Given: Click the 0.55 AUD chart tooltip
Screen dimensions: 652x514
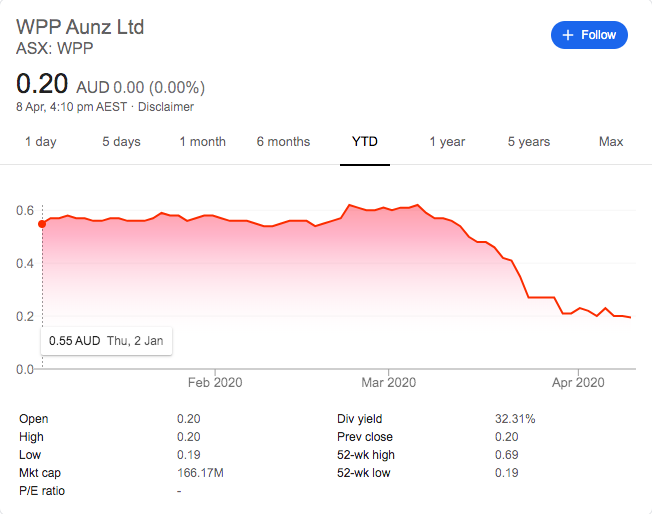Looking at the screenshot, I should coord(106,340).
